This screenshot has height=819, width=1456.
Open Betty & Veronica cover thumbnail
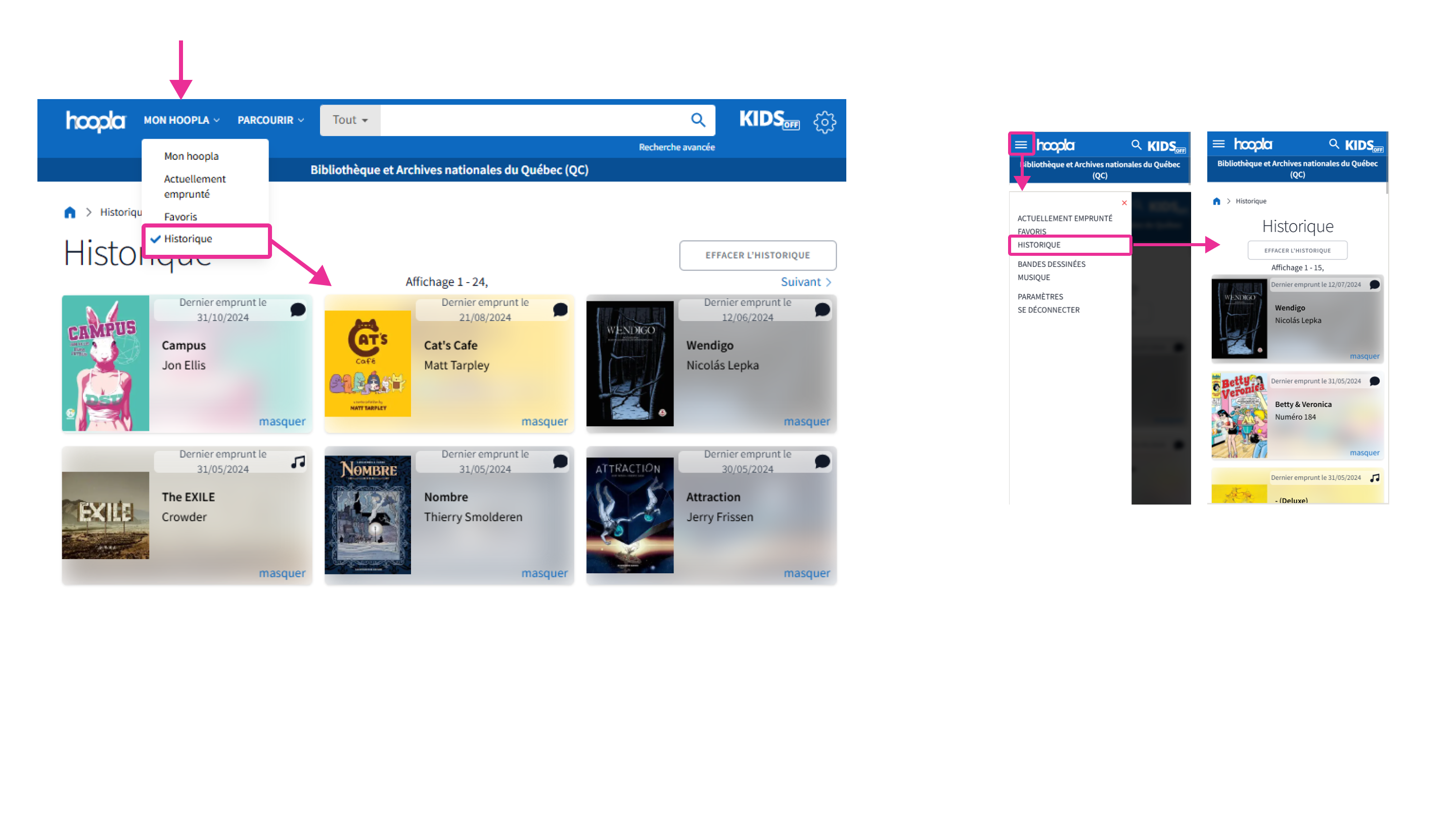click(1239, 416)
